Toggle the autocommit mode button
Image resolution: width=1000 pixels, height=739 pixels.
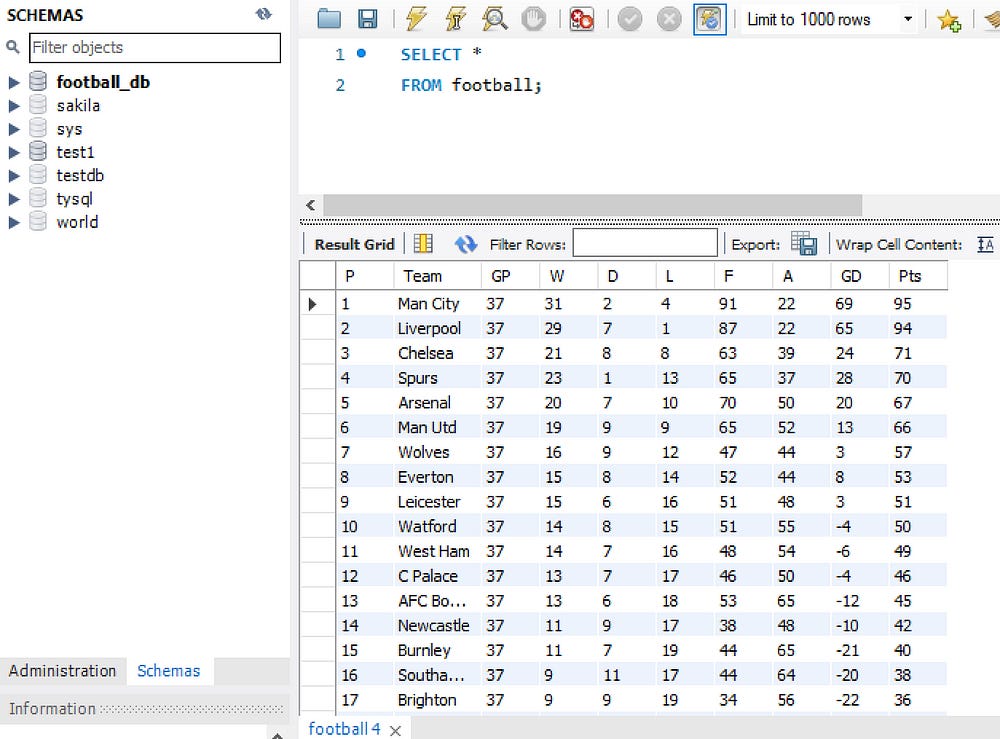coord(709,19)
